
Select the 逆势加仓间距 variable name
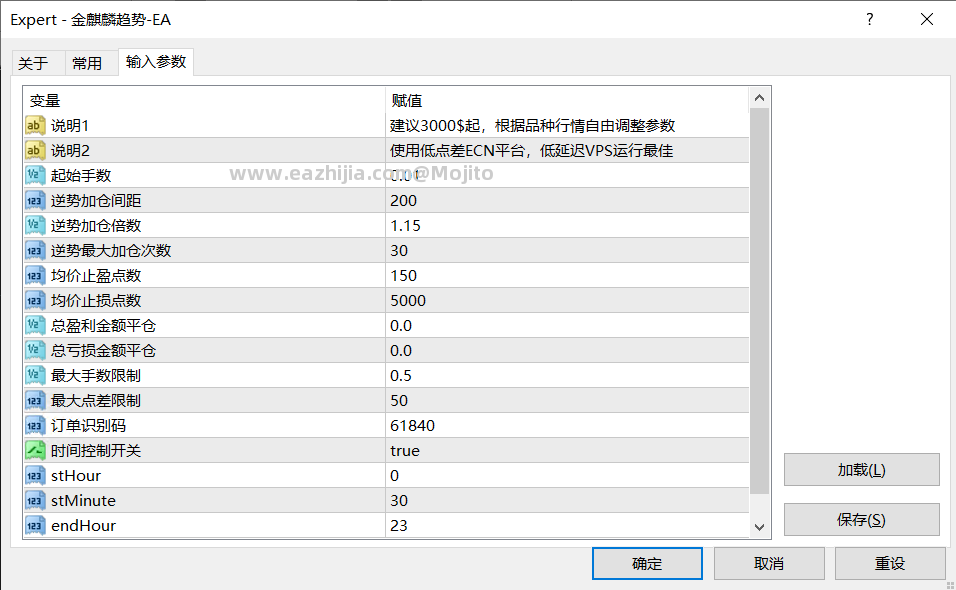96,201
